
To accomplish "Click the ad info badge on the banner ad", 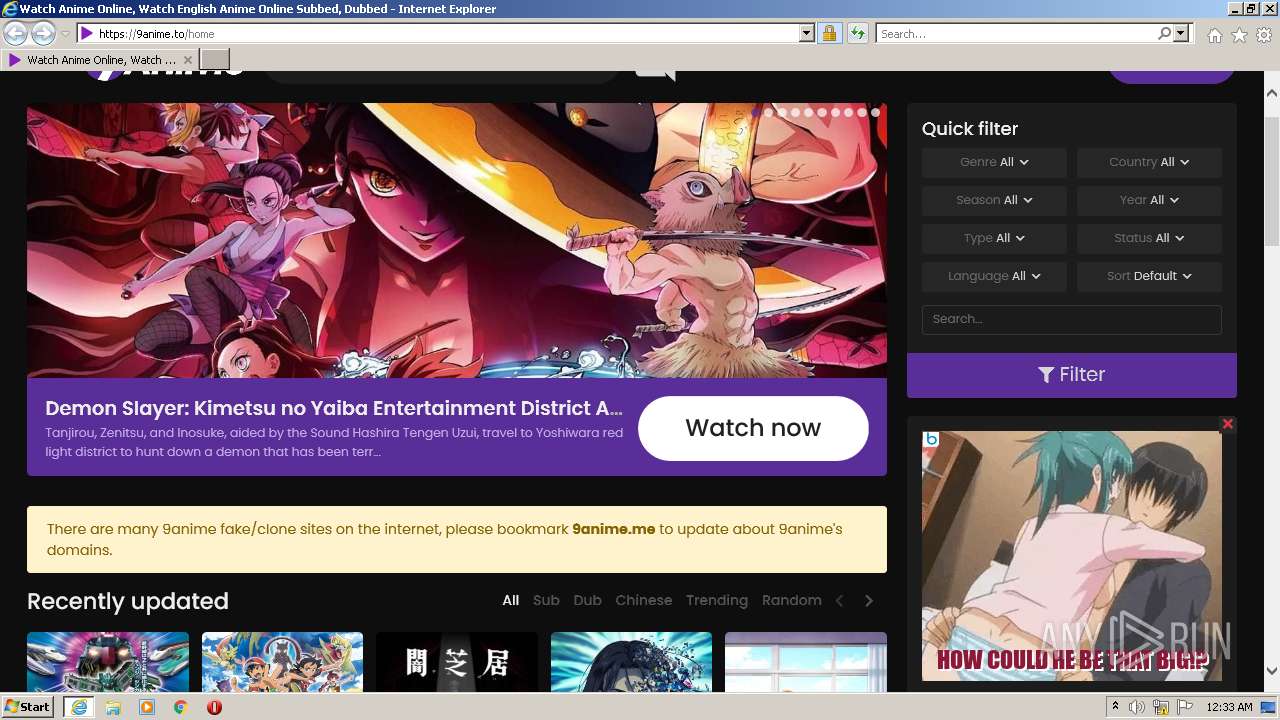I will coord(931,438).
